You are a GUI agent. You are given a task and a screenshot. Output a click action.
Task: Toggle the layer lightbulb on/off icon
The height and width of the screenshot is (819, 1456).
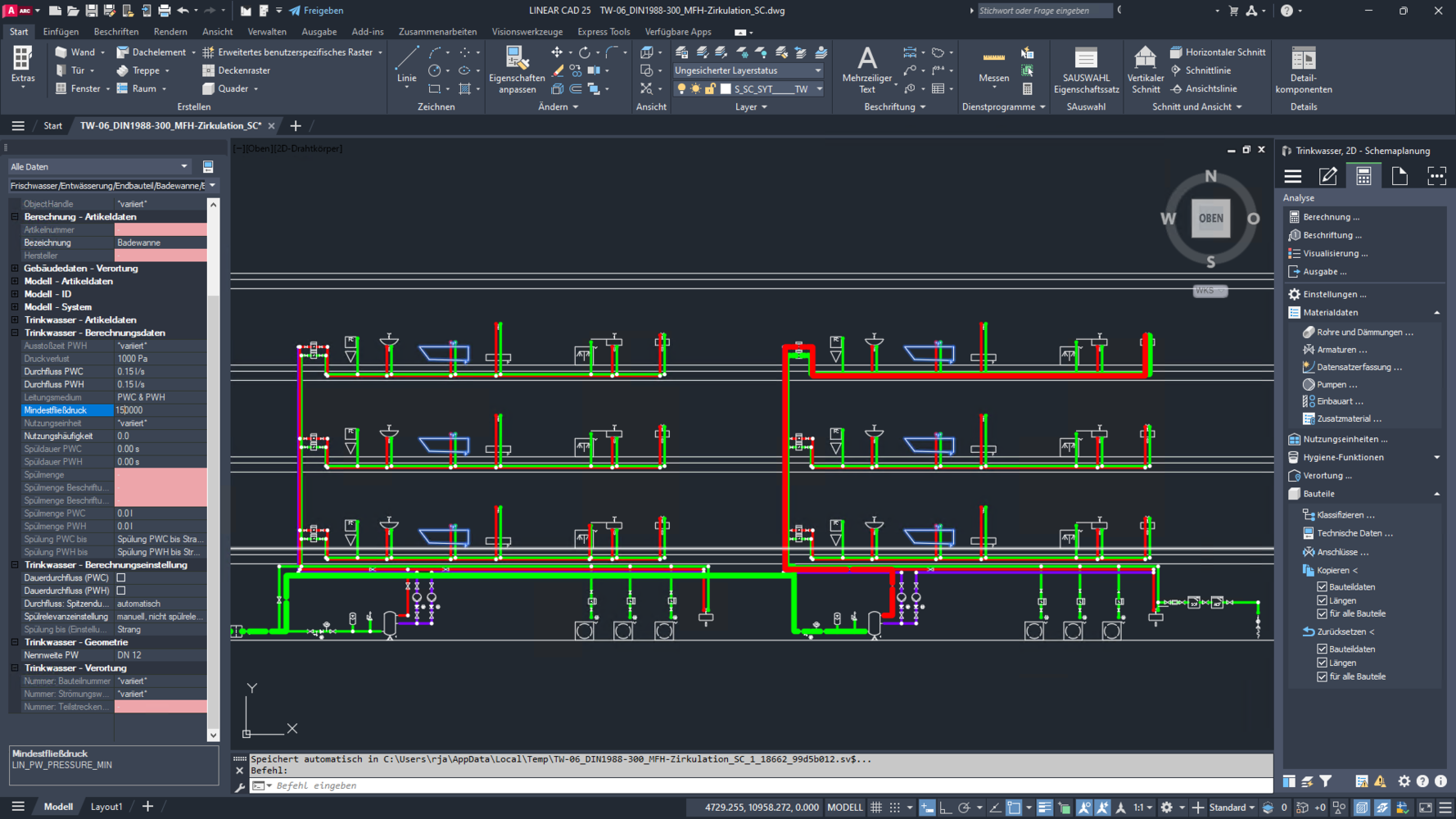(x=681, y=89)
